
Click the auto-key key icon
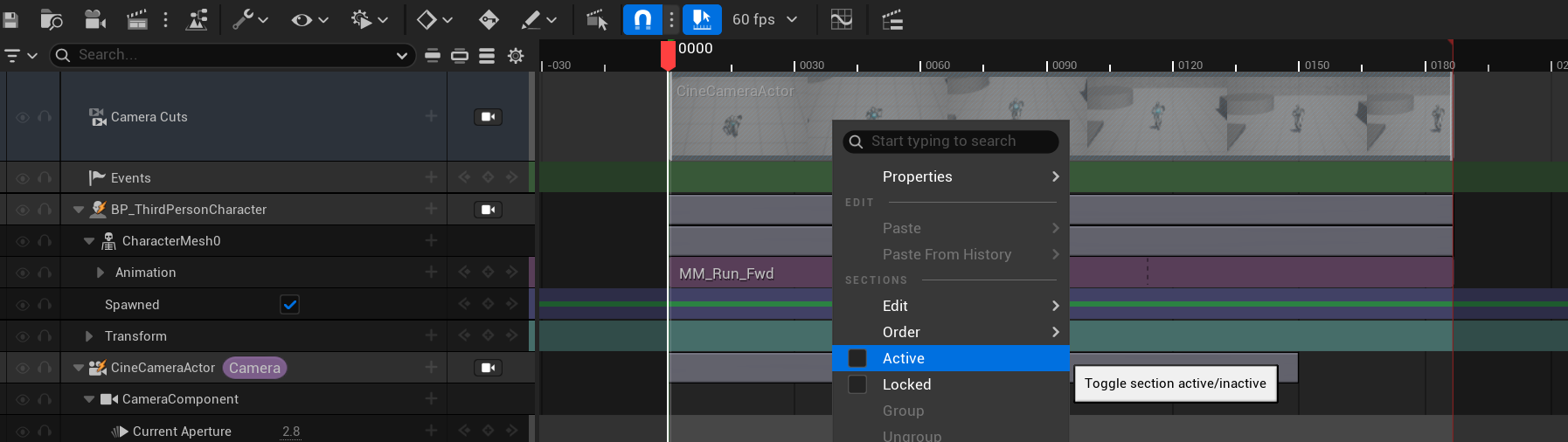[x=489, y=19]
